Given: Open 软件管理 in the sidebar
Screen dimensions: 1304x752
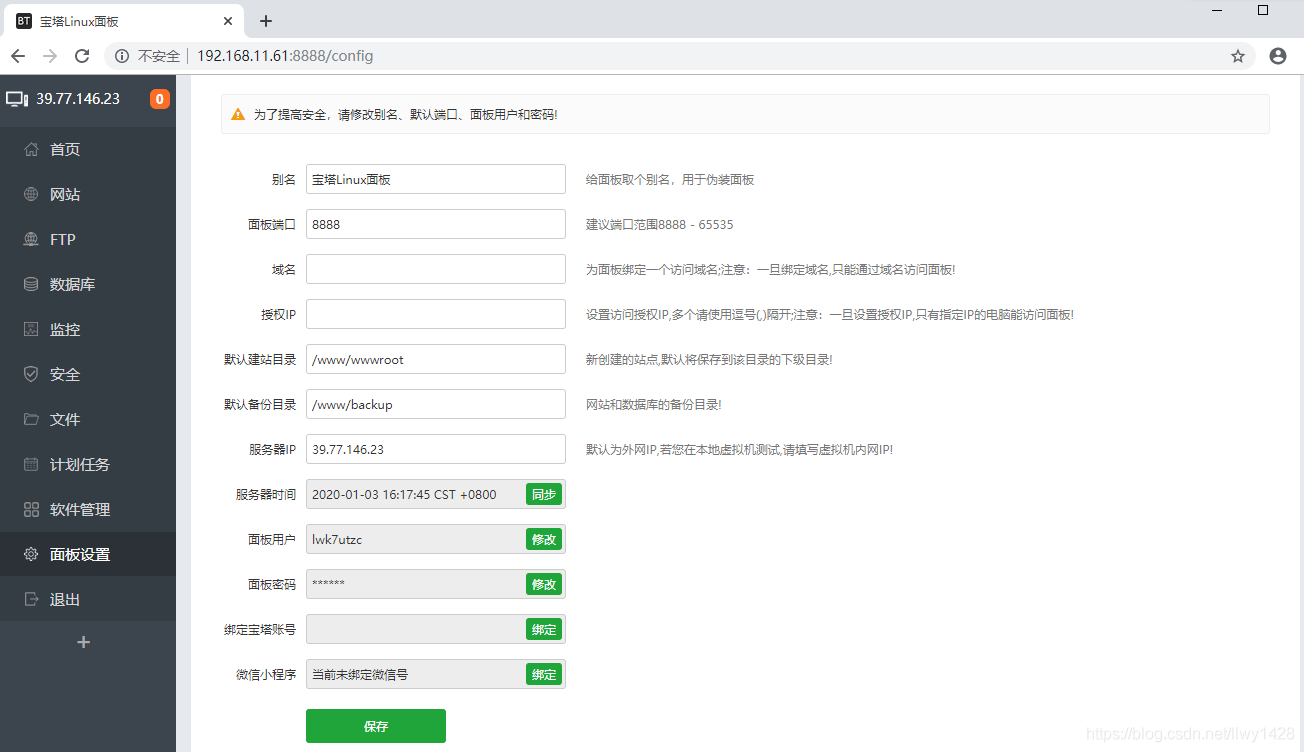Looking at the screenshot, I should 88,509.
